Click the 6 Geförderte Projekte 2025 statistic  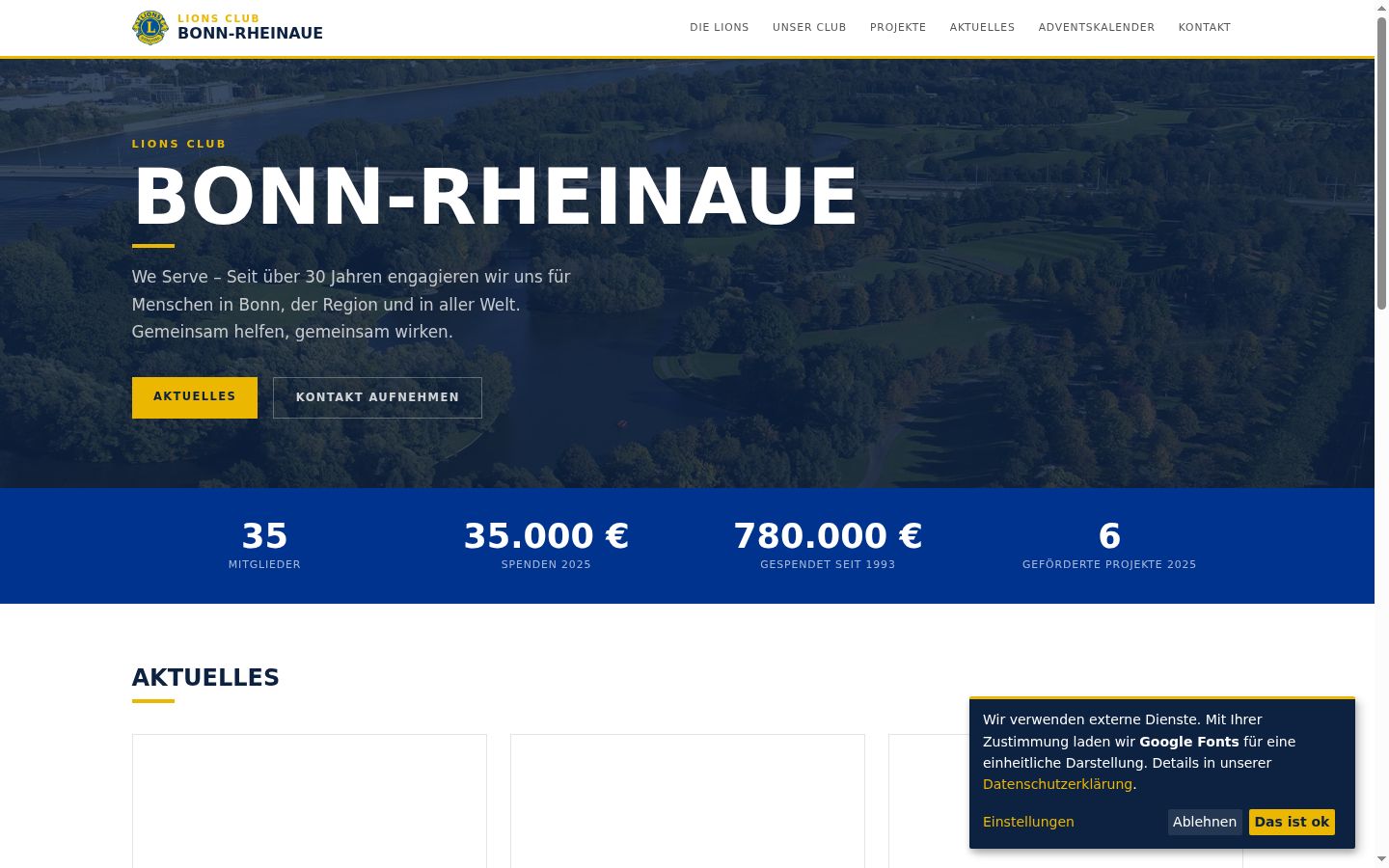tap(1109, 545)
